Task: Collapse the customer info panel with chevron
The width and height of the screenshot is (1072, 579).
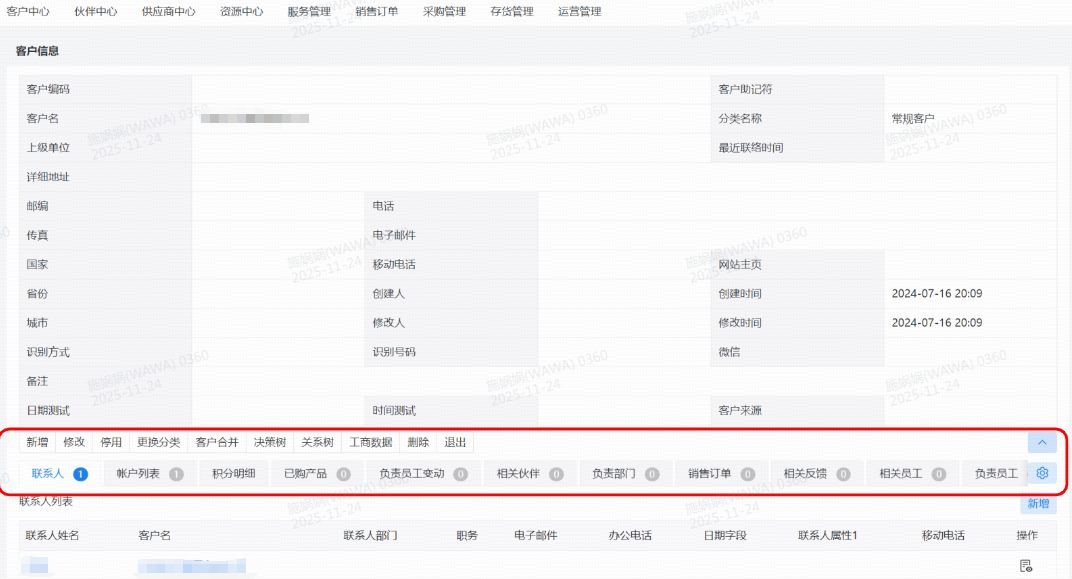Action: click(1041, 442)
